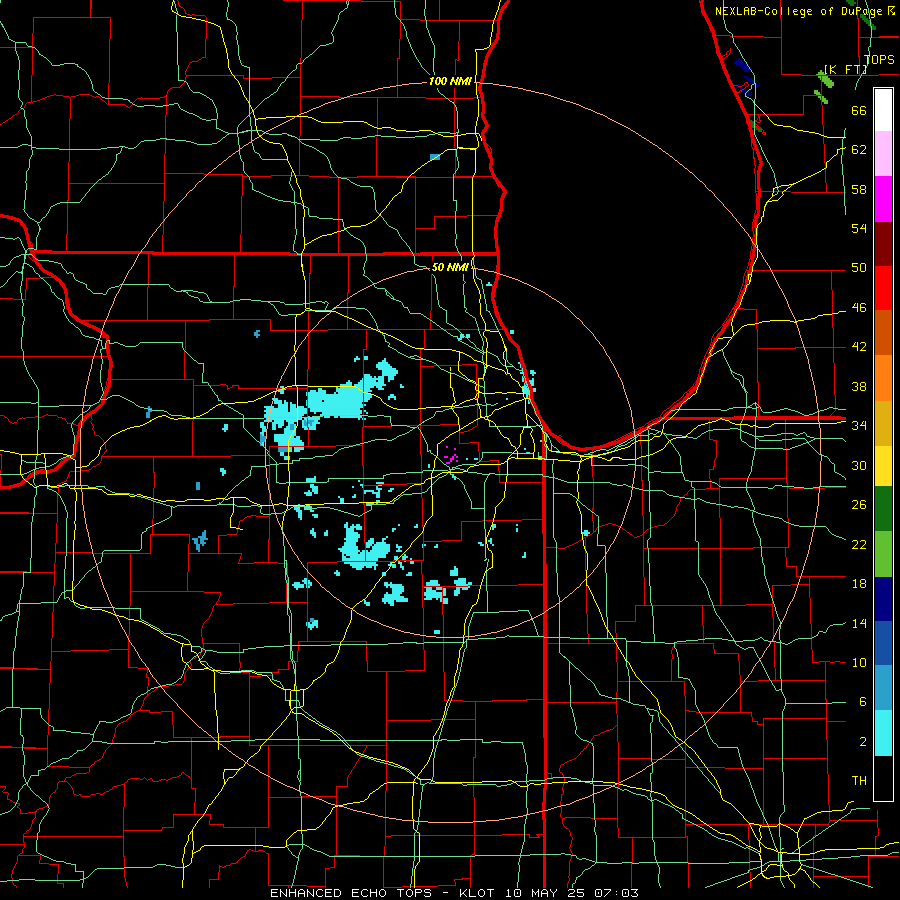900x900 pixels.
Task: Click the legend value "2"
Action: coord(863,741)
